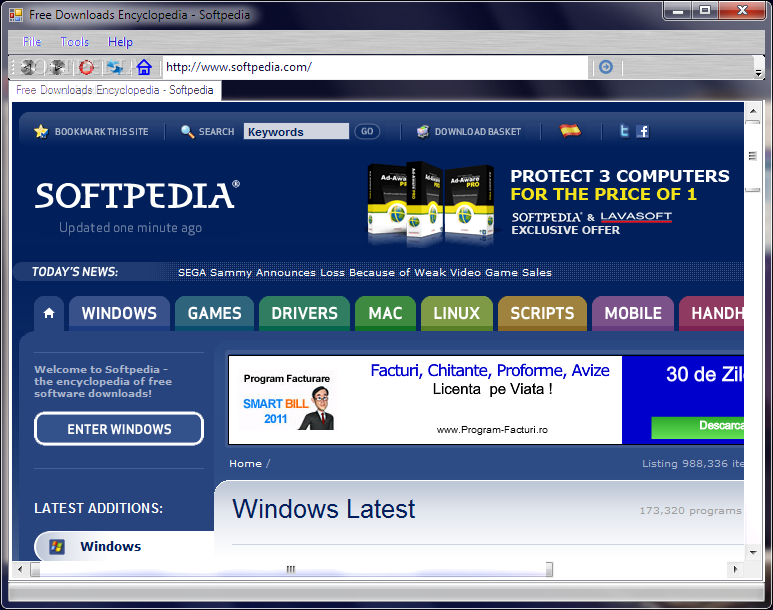Click the 173,320 programs count text
Viewport: 773px width, 610px height.
point(690,511)
